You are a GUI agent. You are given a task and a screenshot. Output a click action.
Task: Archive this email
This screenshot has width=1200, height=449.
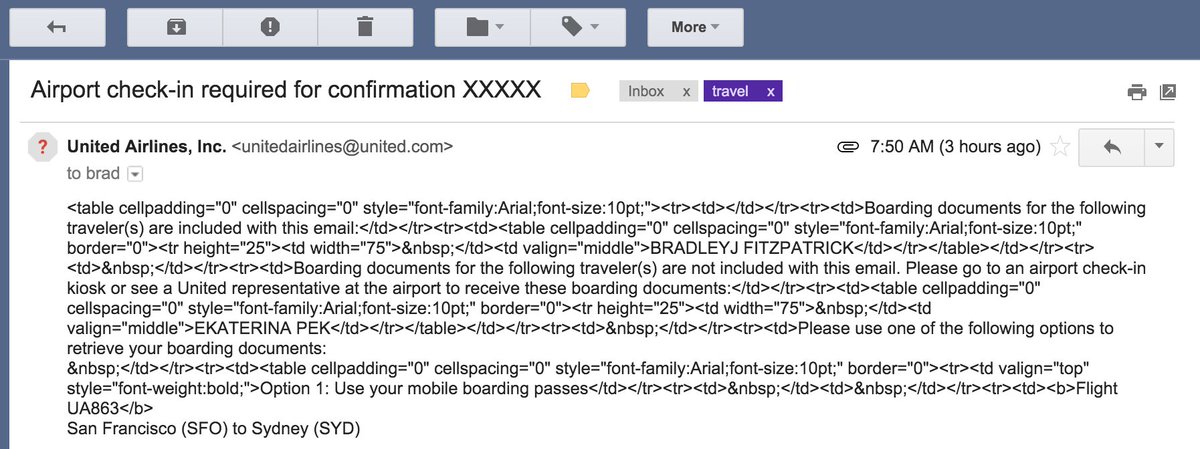tap(176, 27)
